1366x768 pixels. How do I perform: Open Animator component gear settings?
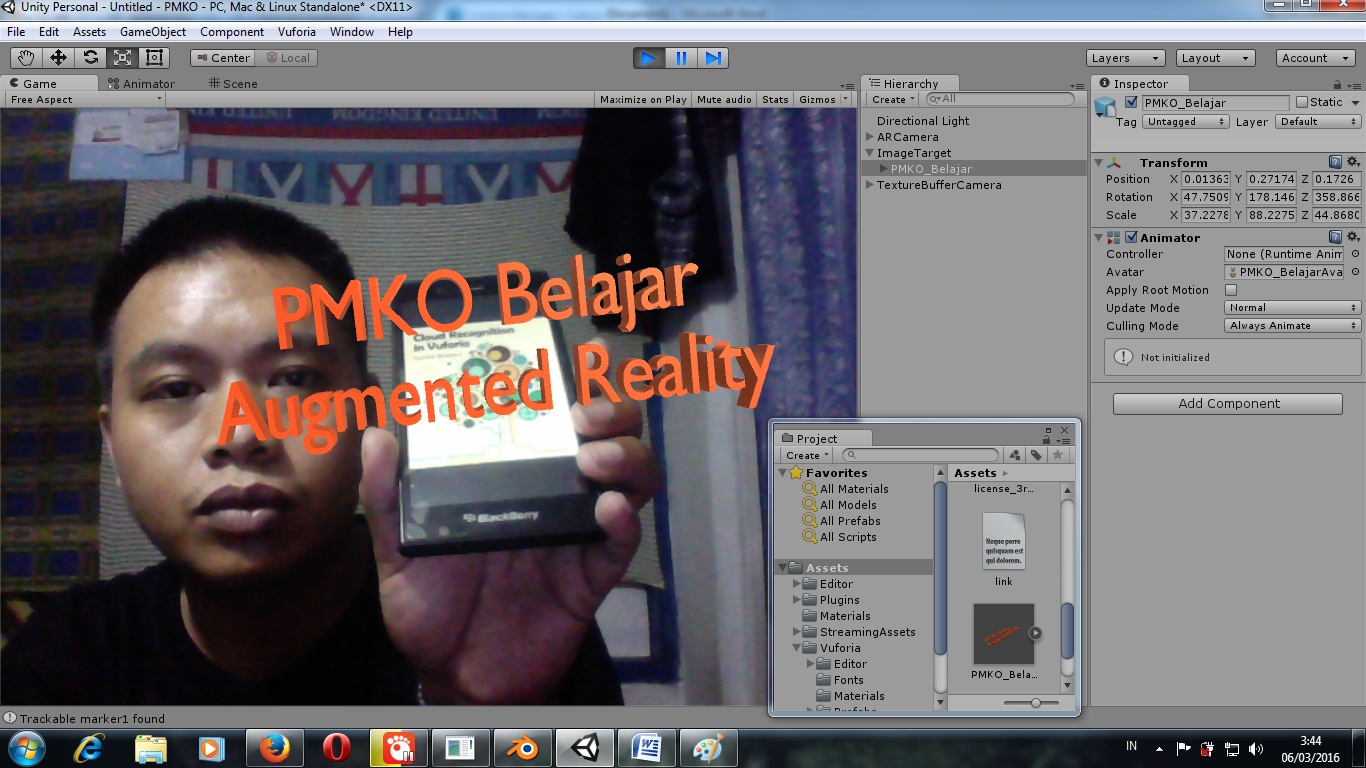coord(1353,237)
